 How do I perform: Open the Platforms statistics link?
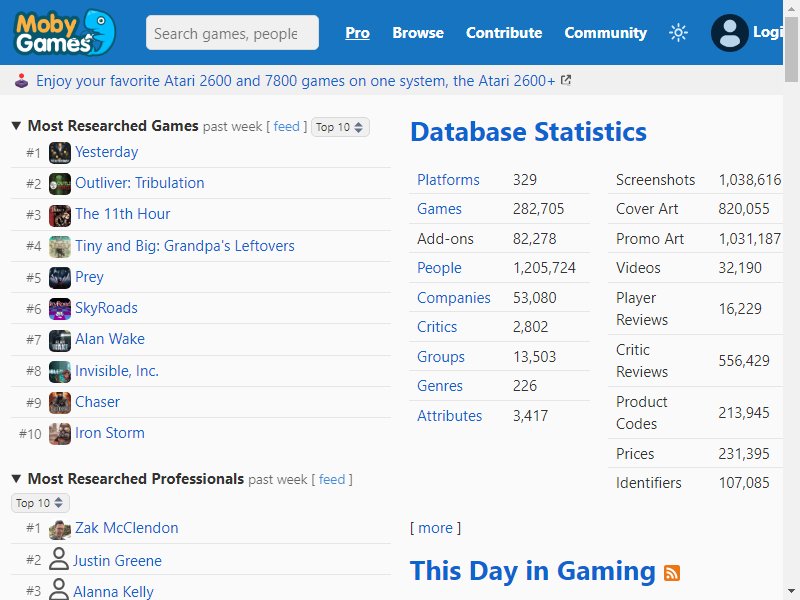pos(448,180)
